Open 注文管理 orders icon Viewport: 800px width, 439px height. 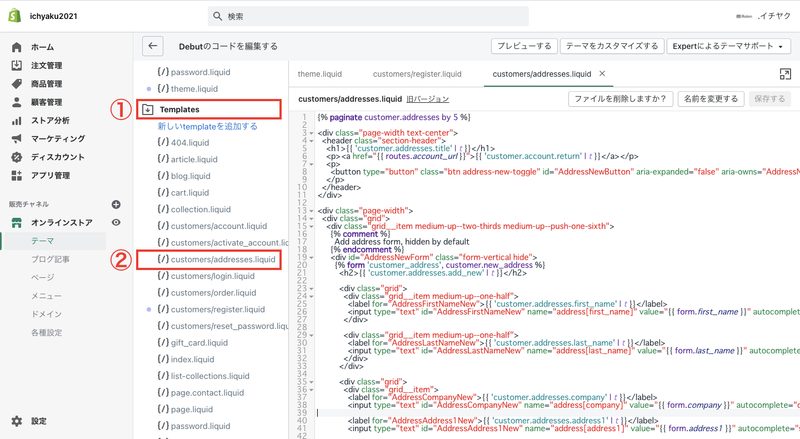[17, 65]
